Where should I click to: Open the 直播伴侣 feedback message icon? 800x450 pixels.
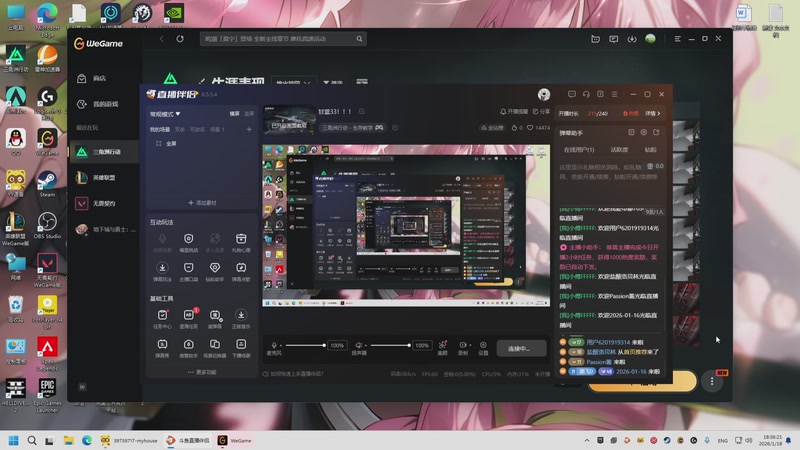[572, 94]
